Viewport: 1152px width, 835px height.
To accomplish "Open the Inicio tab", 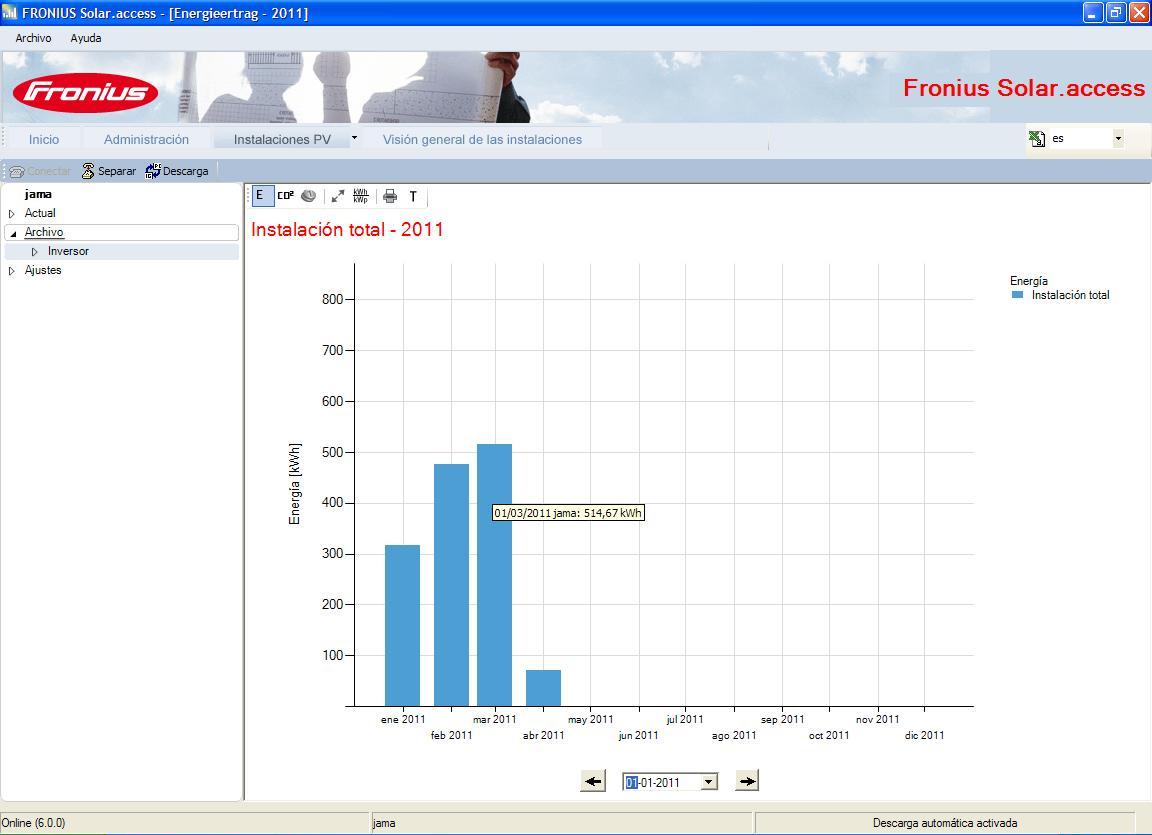I will tap(44, 139).
